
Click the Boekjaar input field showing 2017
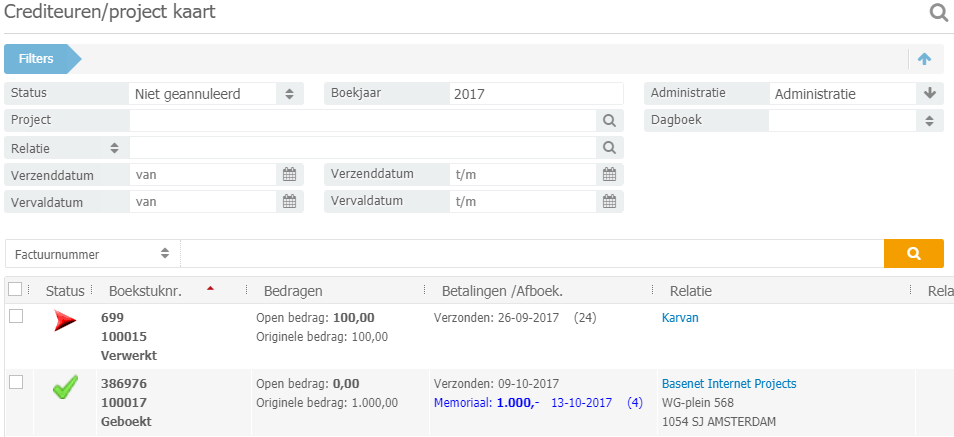coord(536,94)
